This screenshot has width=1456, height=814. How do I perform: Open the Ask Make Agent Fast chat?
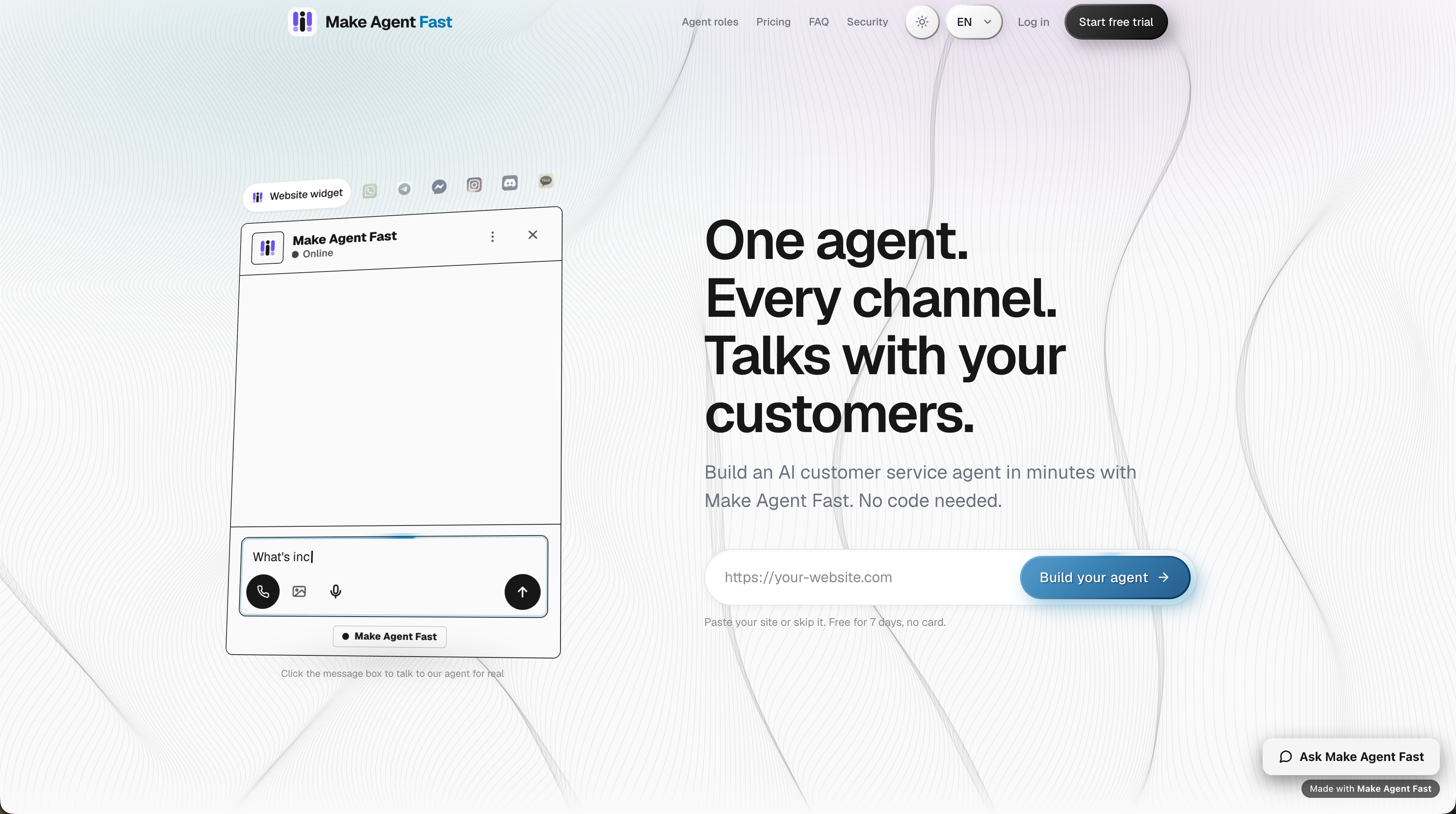click(x=1351, y=756)
